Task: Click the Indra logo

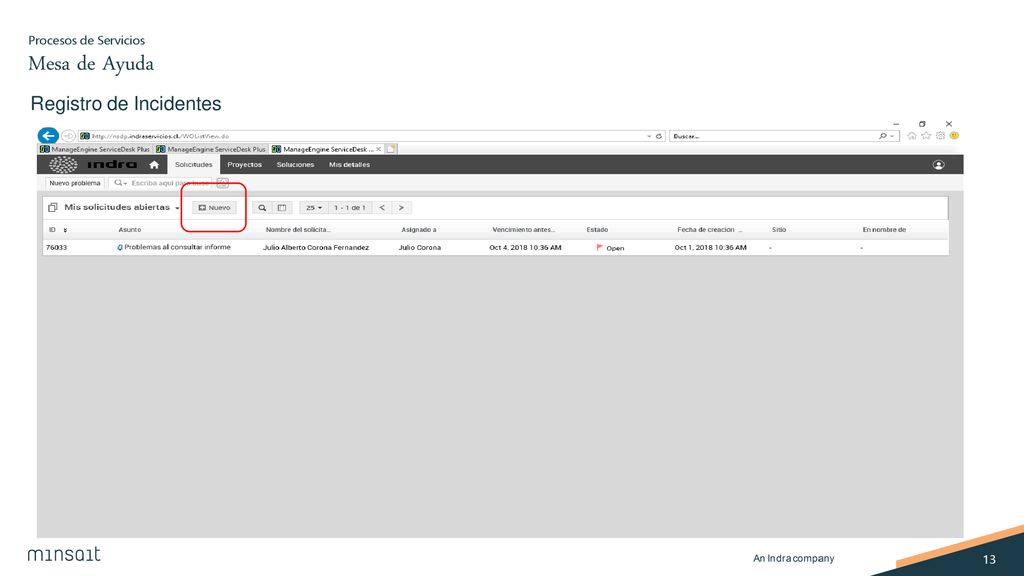Action: point(93,165)
